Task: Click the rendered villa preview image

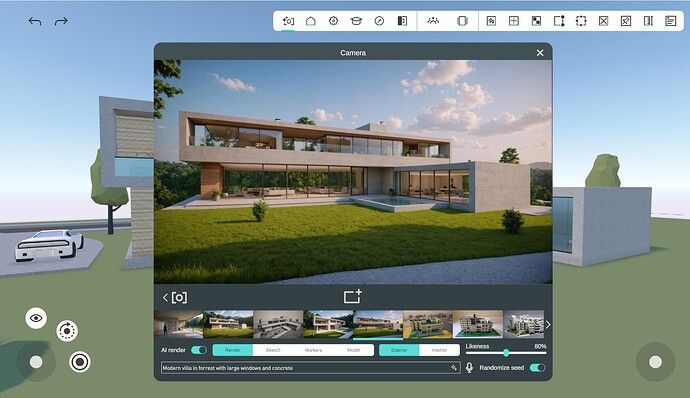Action: pyautogui.click(x=353, y=172)
